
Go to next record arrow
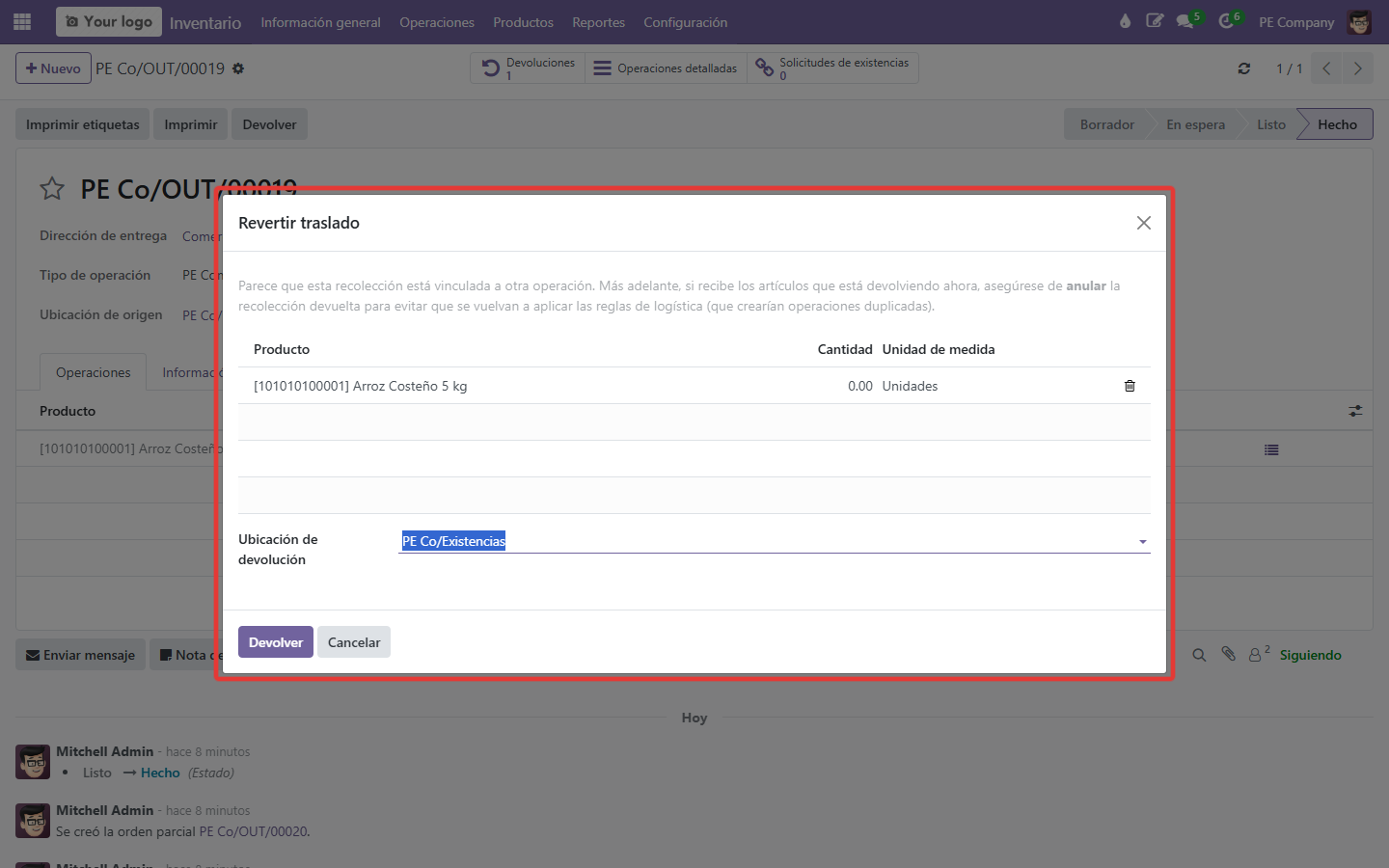(x=1357, y=68)
